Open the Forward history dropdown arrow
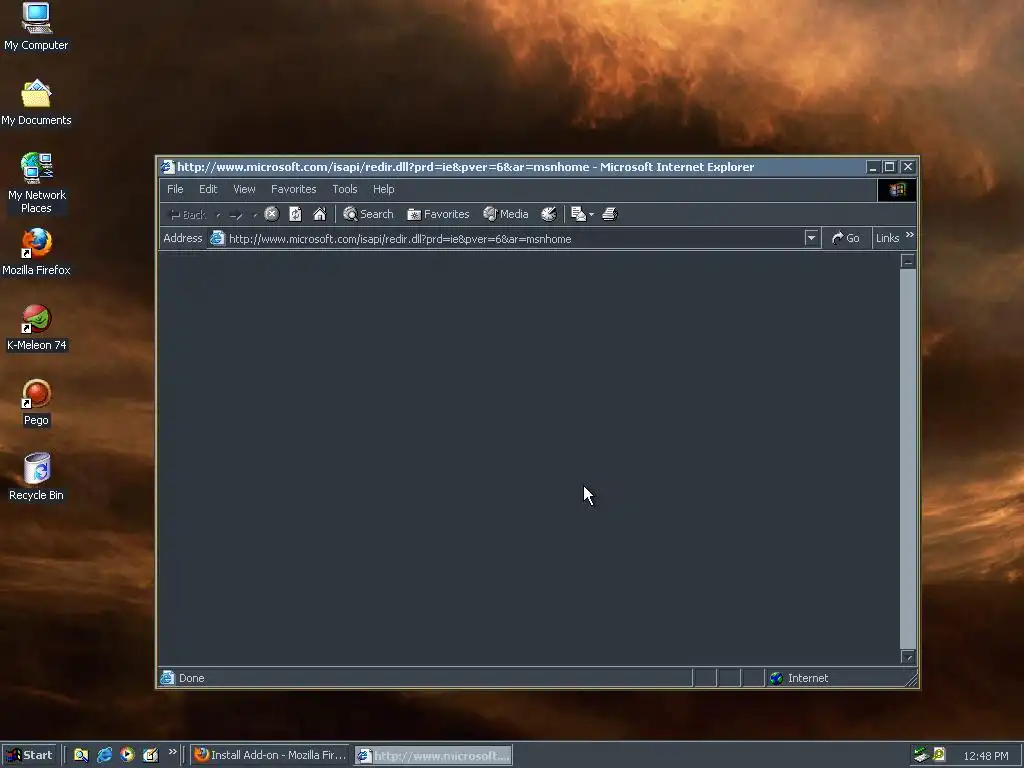The width and height of the screenshot is (1024, 768). click(255, 215)
